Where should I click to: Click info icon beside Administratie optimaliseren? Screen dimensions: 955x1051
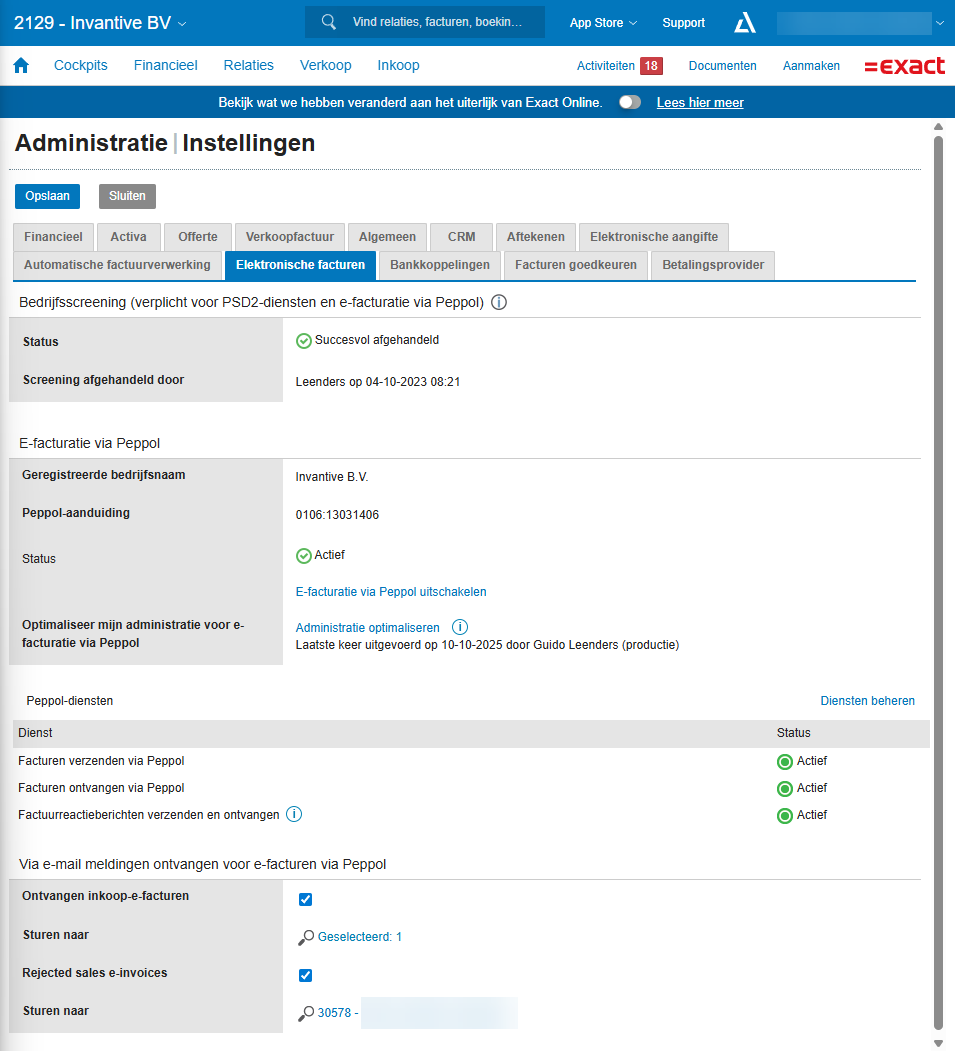pos(460,628)
